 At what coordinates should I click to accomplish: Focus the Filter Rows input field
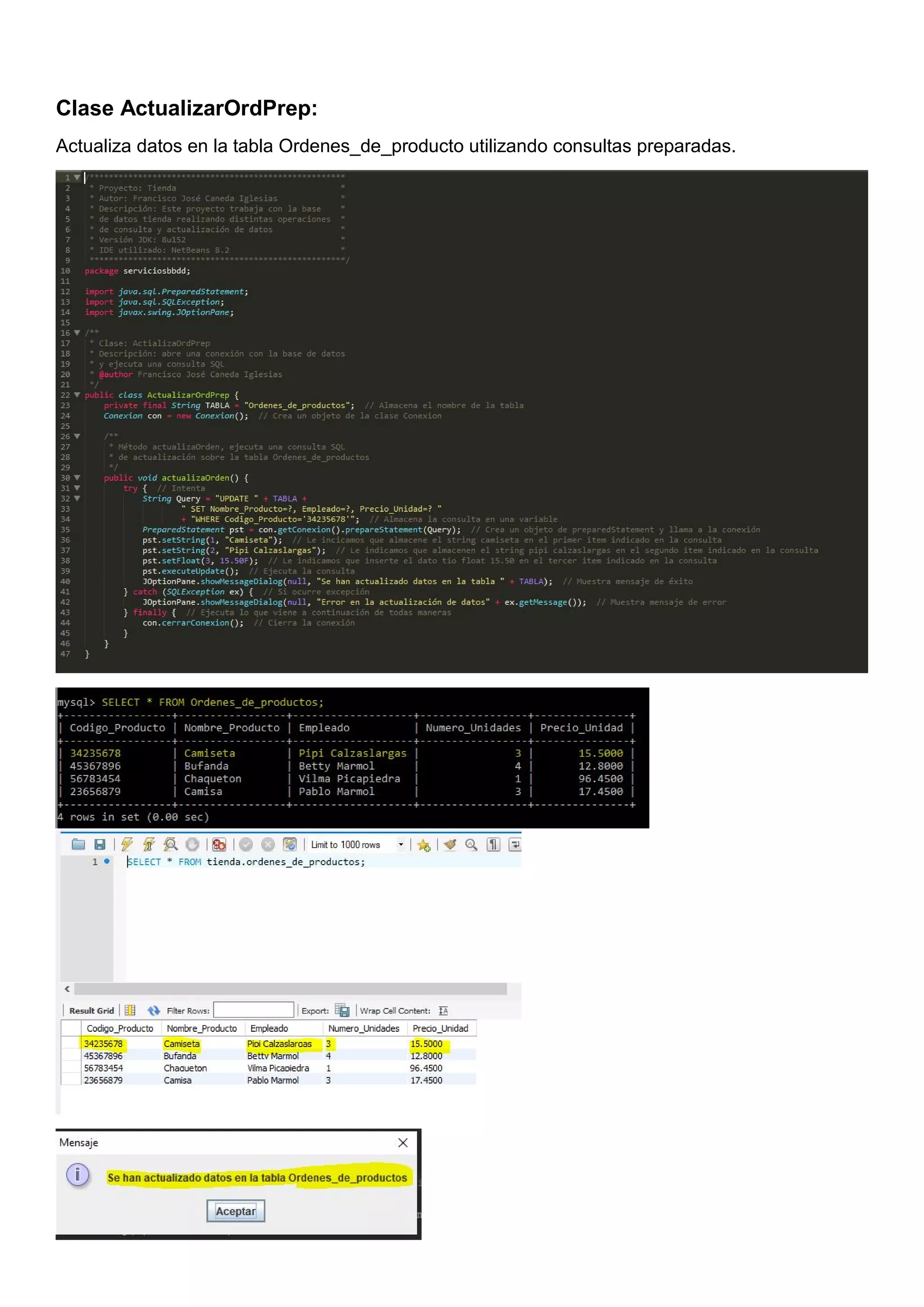pyautogui.click(x=254, y=1010)
